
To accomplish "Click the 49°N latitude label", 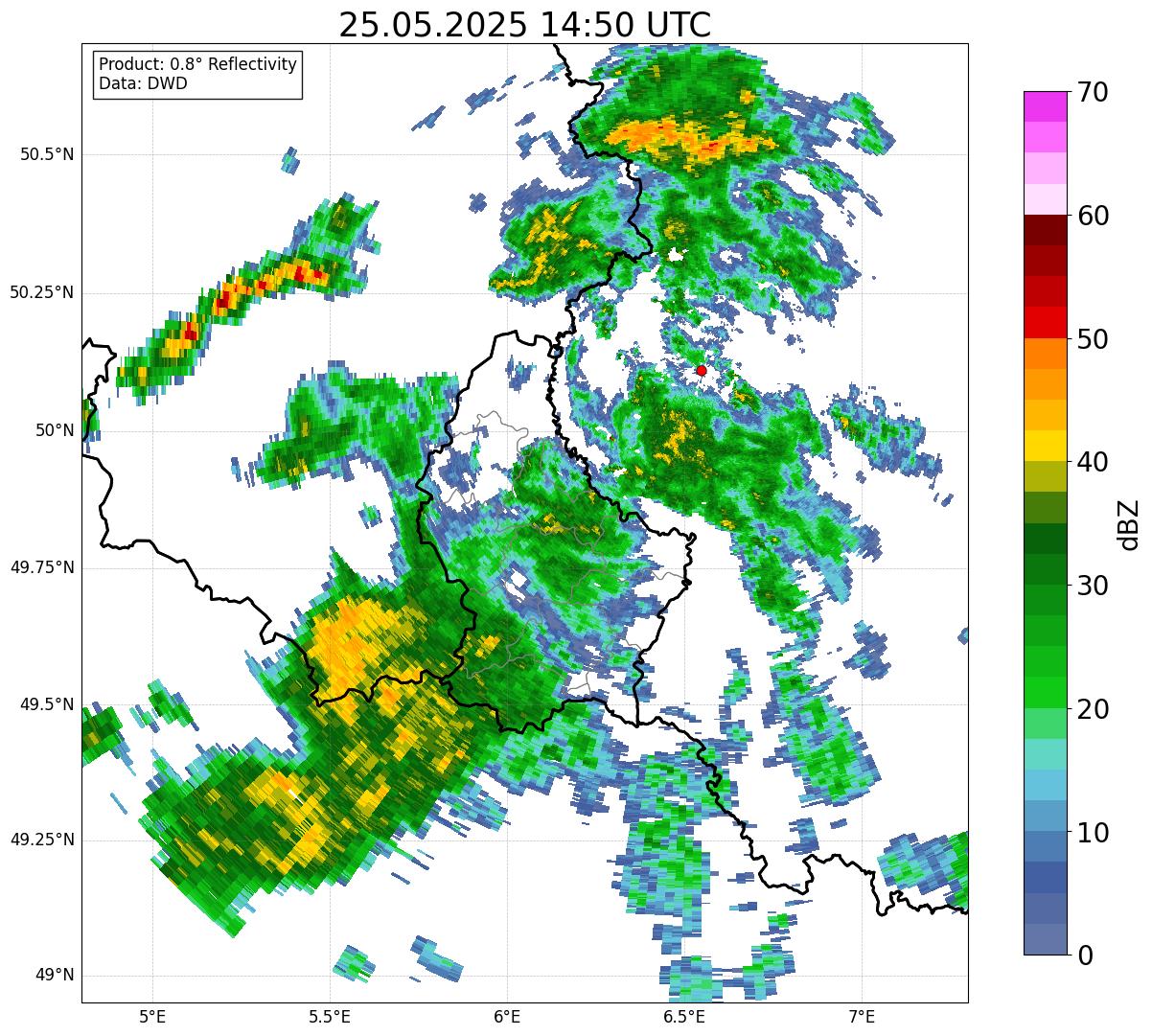I will coord(55,976).
